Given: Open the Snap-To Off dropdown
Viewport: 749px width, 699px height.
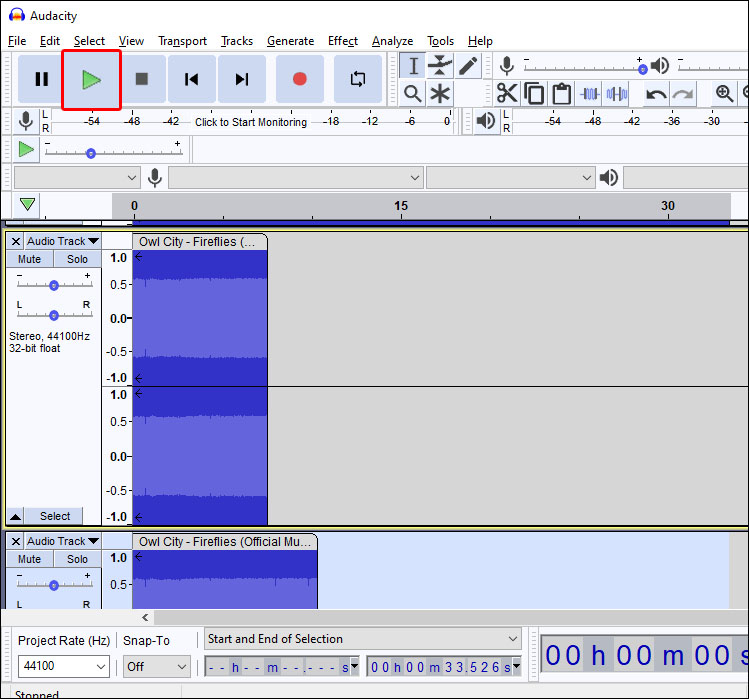Looking at the screenshot, I should [157, 667].
